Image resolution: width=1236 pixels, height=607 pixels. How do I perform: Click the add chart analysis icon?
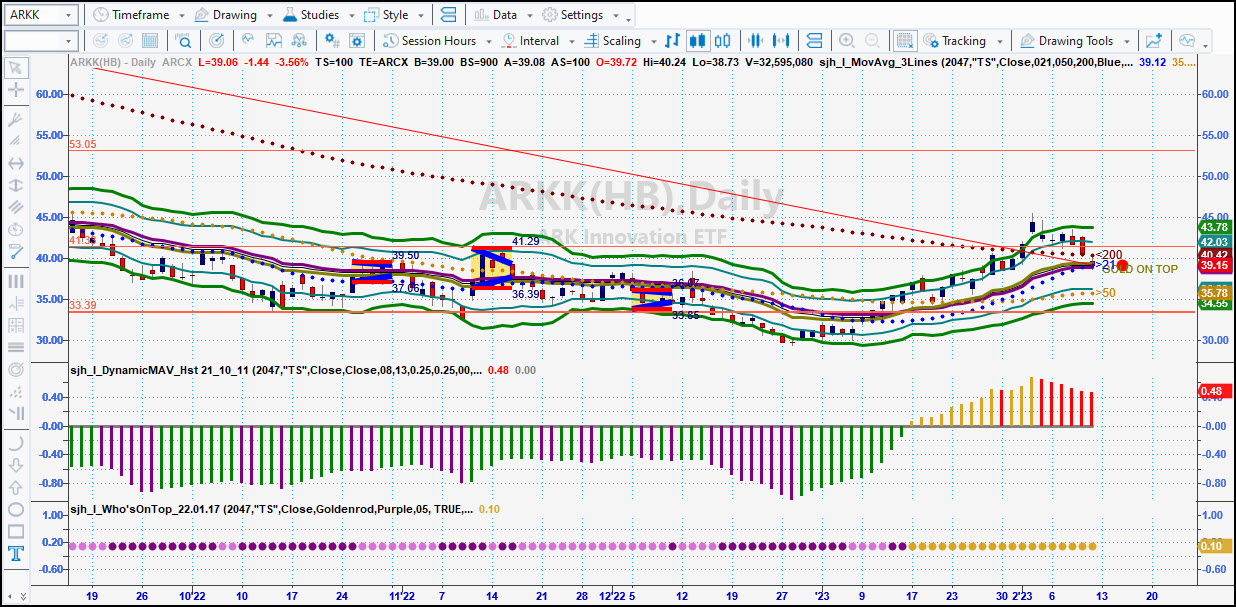pos(1154,41)
